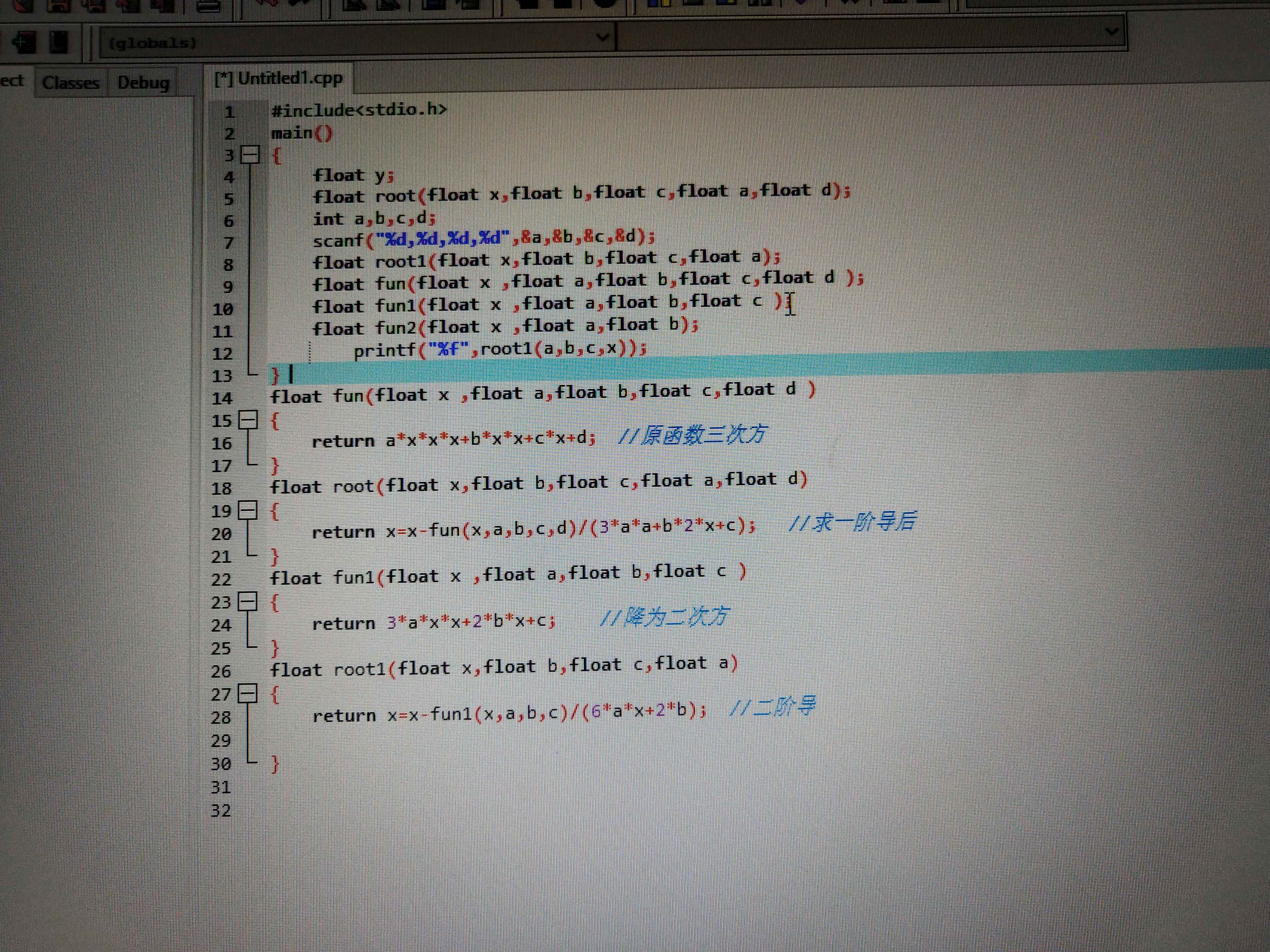Screen dimensions: 1270x952
Task: Collapse the main() block at line 3
Action: [250, 154]
